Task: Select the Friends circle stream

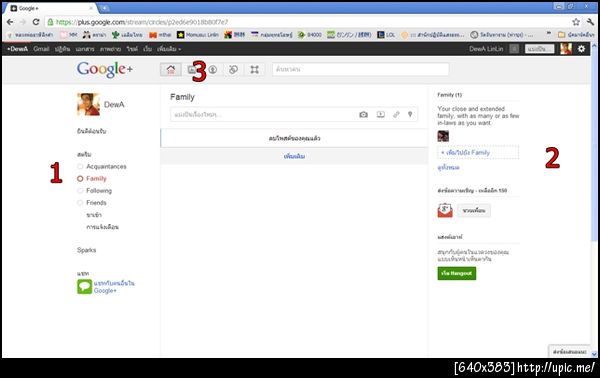Action: tap(92, 203)
